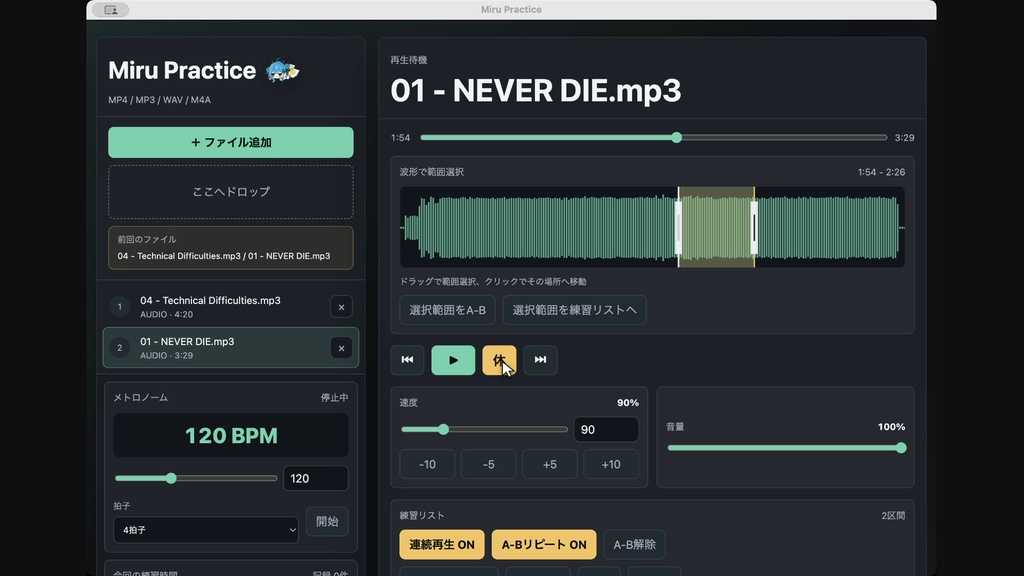
Task: Increase speed with +5 button
Action: coord(550,464)
